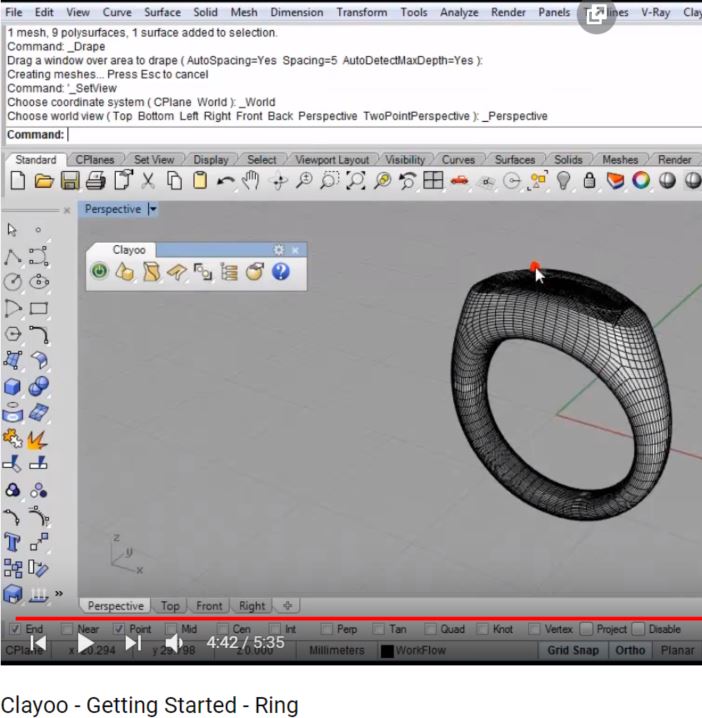The image size is (702, 718).
Task: Click Millimeters units in status bar
Action: pyautogui.click(x=337, y=650)
